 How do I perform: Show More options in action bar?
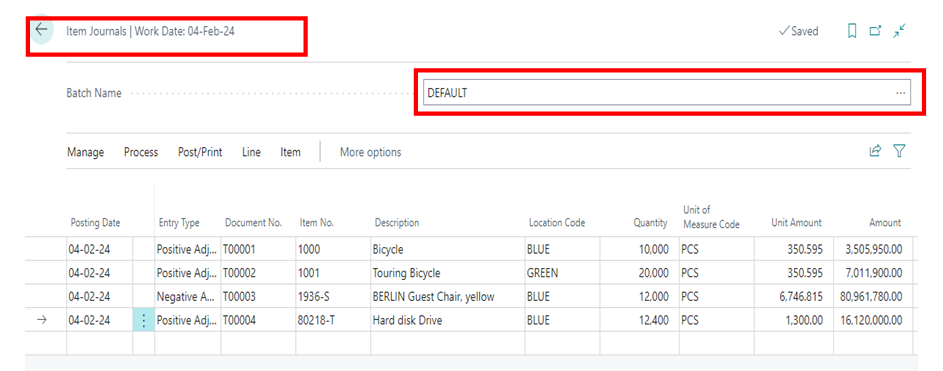click(x=370, y=152)
